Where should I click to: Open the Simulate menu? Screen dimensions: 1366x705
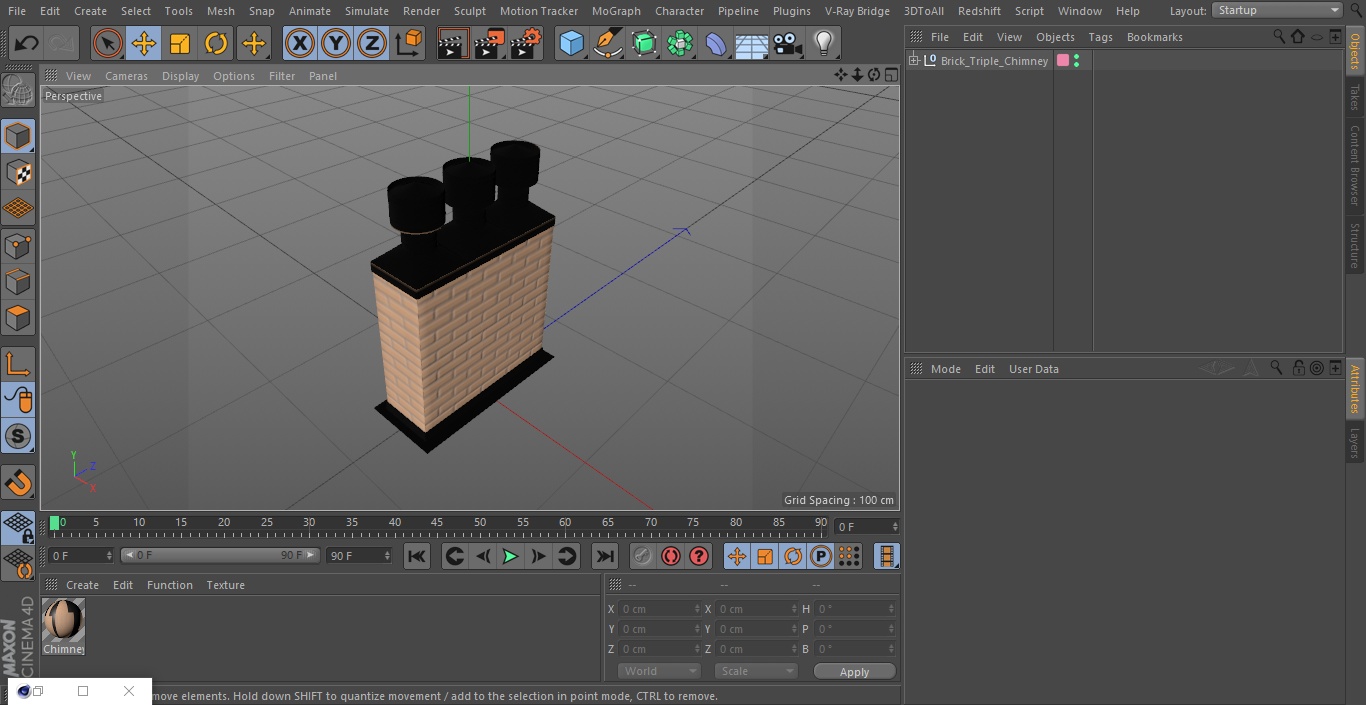(366, 11)
